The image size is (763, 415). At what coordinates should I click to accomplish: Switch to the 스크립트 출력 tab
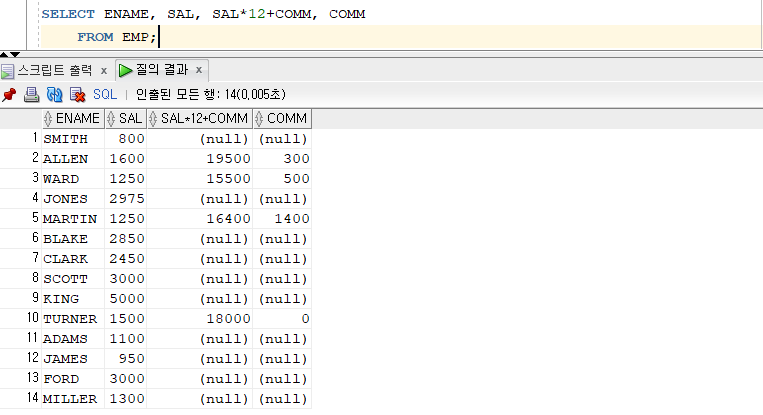click(54, 71)
